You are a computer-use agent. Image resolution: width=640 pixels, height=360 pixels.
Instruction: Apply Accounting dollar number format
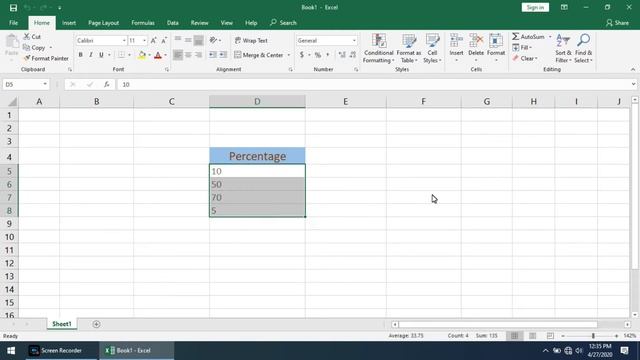coord(302,55)
